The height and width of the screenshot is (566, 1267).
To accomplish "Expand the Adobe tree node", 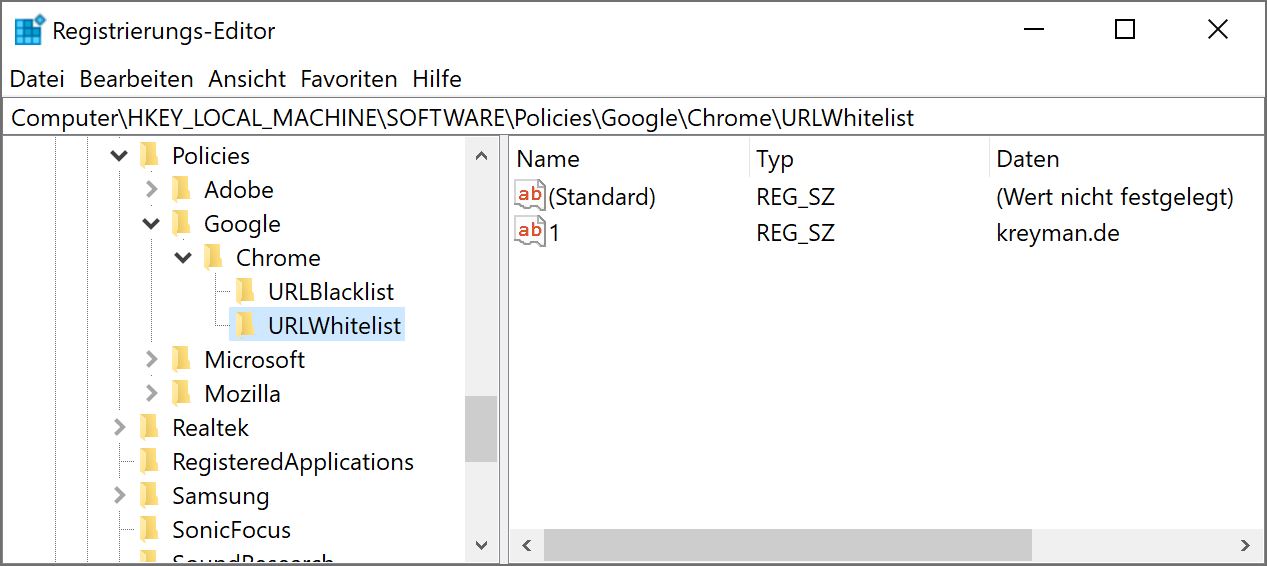I will point(151,190).
